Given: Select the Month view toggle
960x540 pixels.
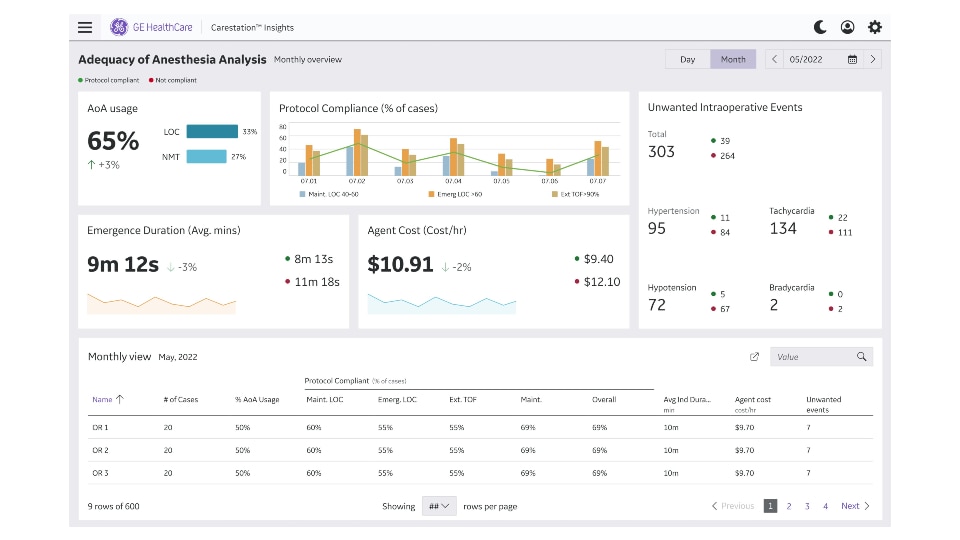Looking at the screenshot, I should [x=733, y=60].
